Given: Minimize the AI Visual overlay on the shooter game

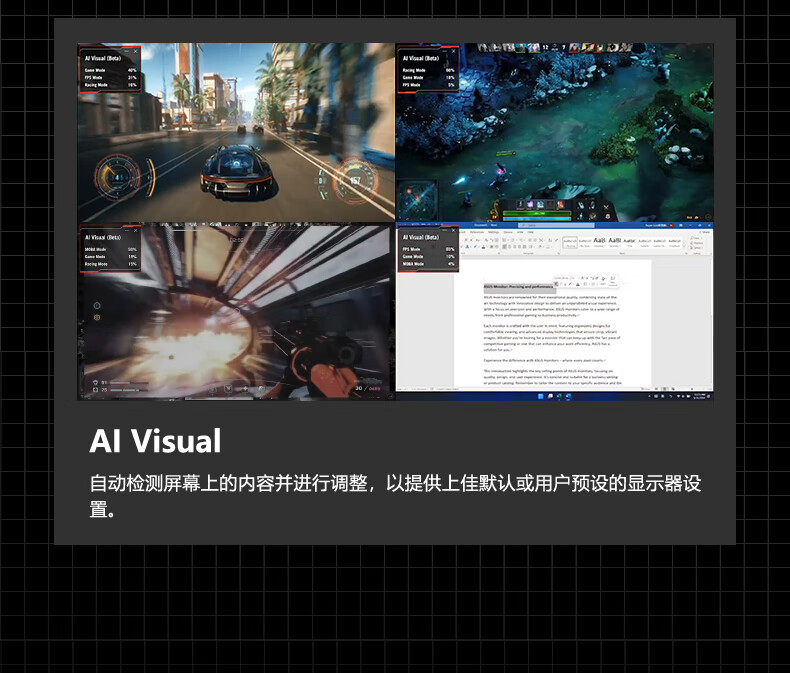Looking at the screenshot, I should tap(127, 230).
